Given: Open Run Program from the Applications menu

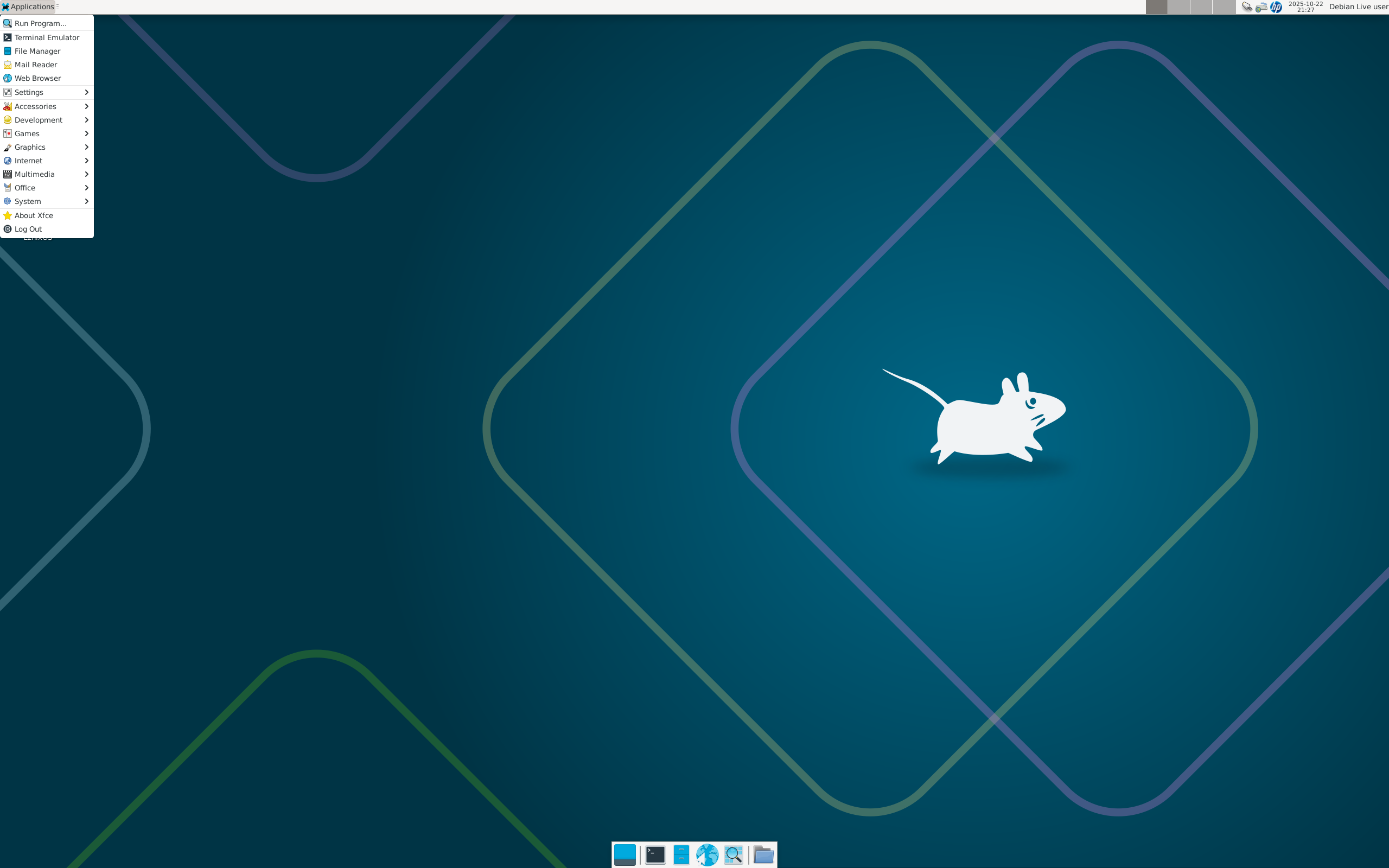Looking at the screenshot, I should 47,23.
